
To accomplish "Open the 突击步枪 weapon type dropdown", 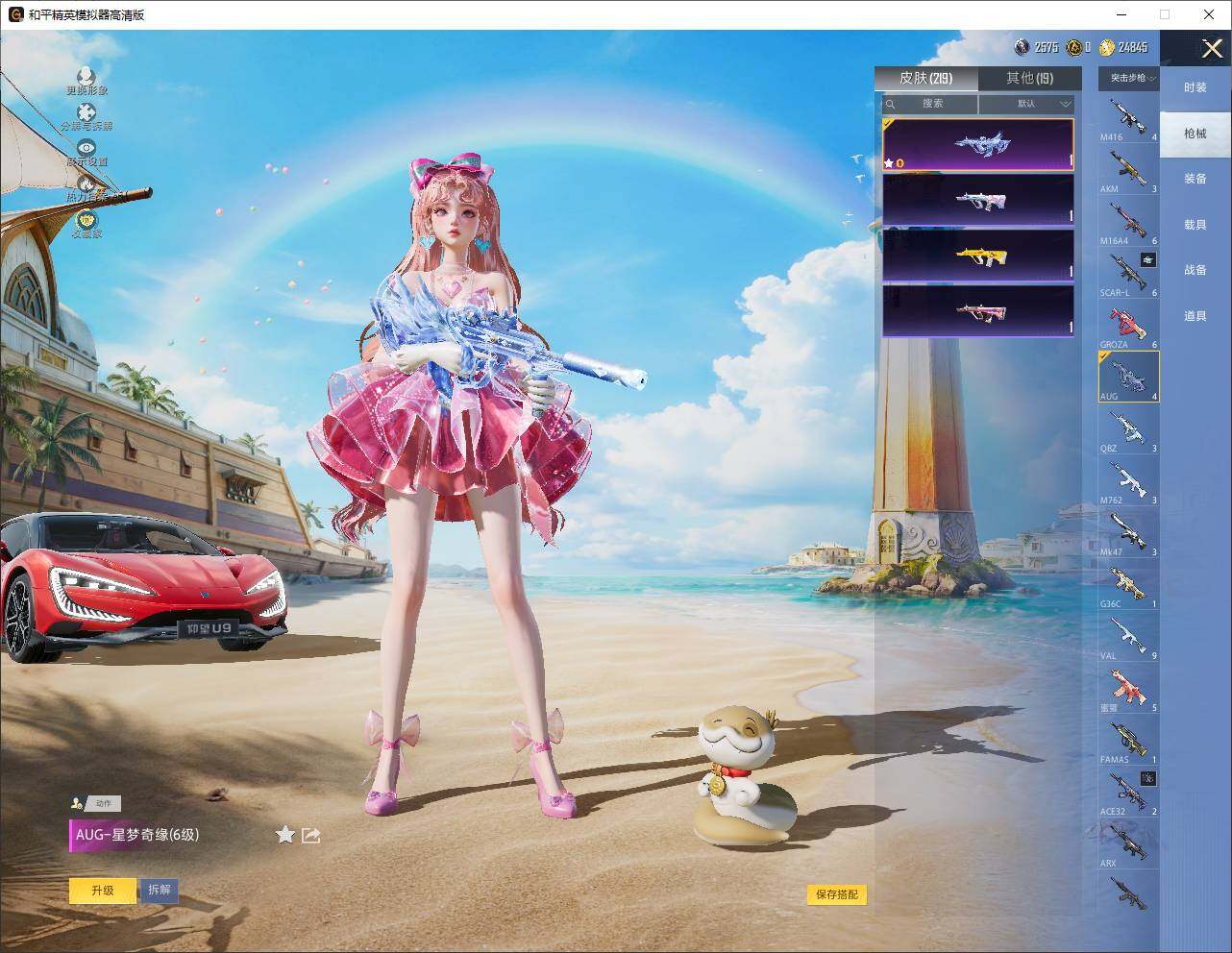I will (1129, 78).
